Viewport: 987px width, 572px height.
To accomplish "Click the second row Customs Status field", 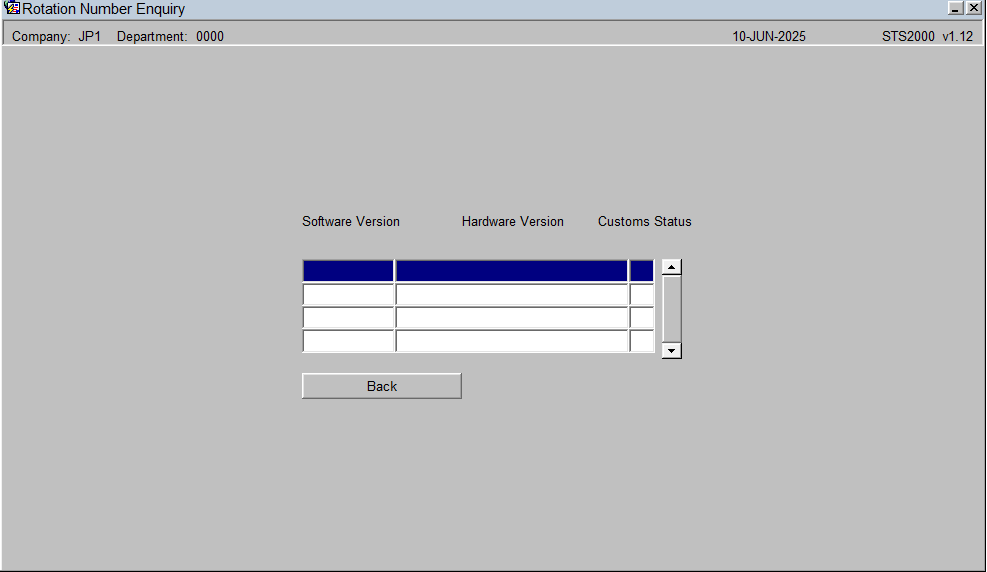I will (x=641, y=294).
